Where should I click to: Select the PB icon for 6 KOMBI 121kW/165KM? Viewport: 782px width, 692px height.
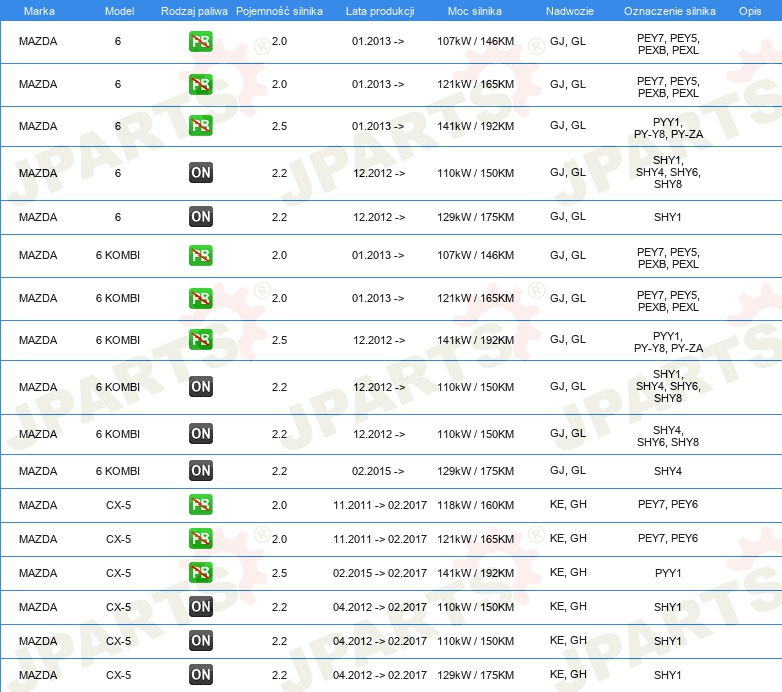200,298
